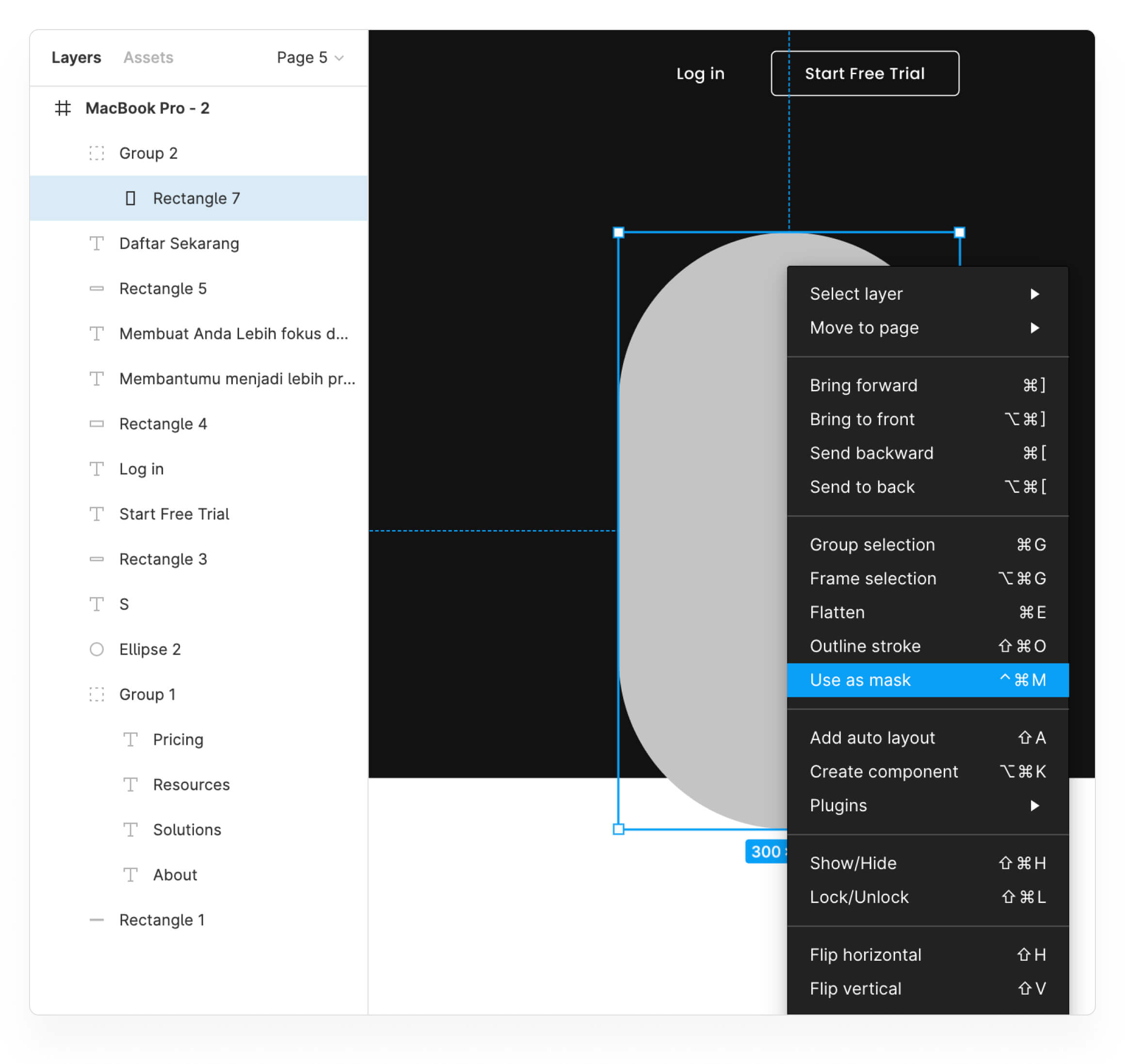Click the text icon beside Daftar Sekarang
The image size is (1125, 1064).
click(96, 243)
